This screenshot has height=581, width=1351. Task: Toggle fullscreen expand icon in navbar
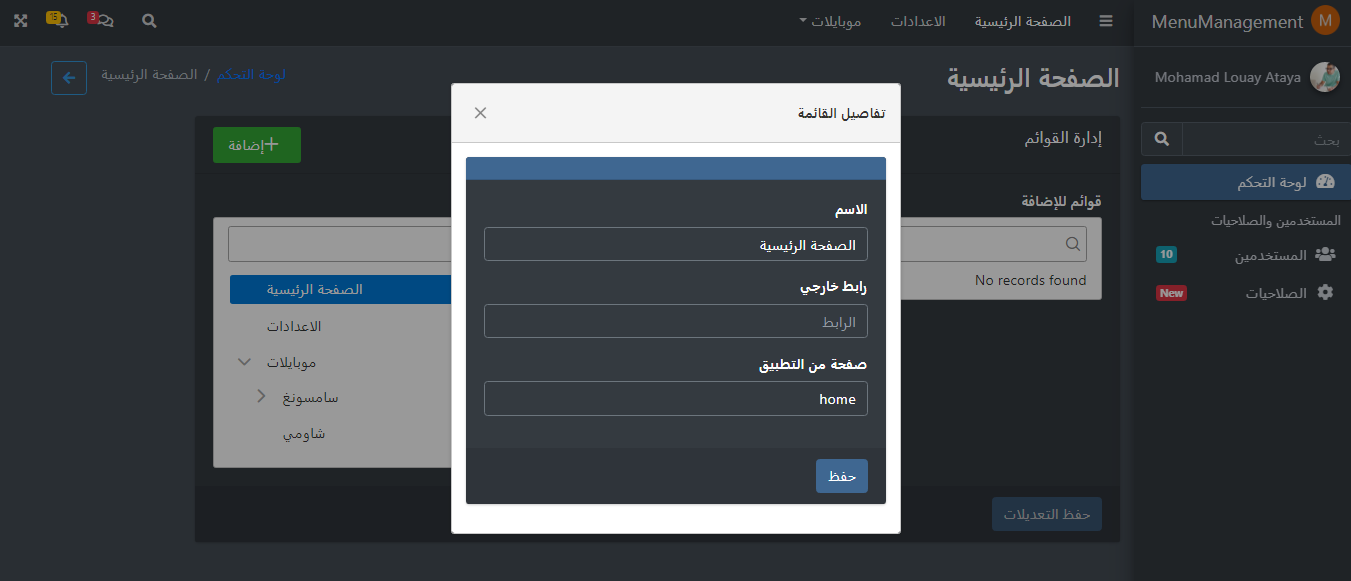[x=20, y=21]
